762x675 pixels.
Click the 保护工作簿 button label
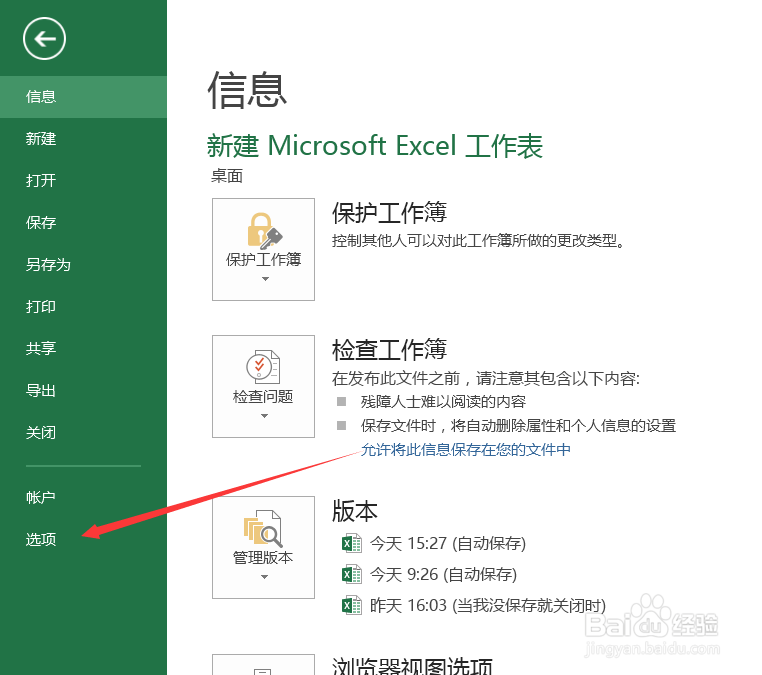click(x=263, y=260)
